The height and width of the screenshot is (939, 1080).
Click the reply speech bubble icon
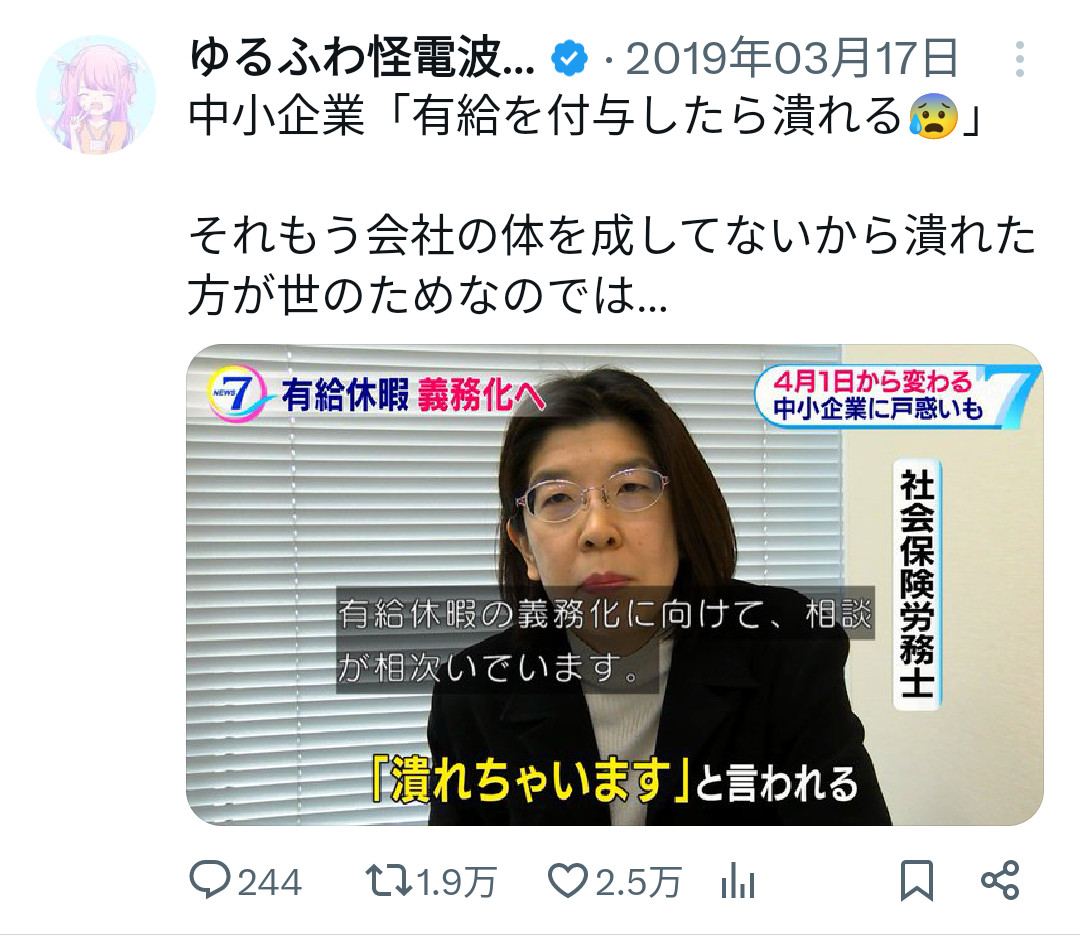[209, 880]
